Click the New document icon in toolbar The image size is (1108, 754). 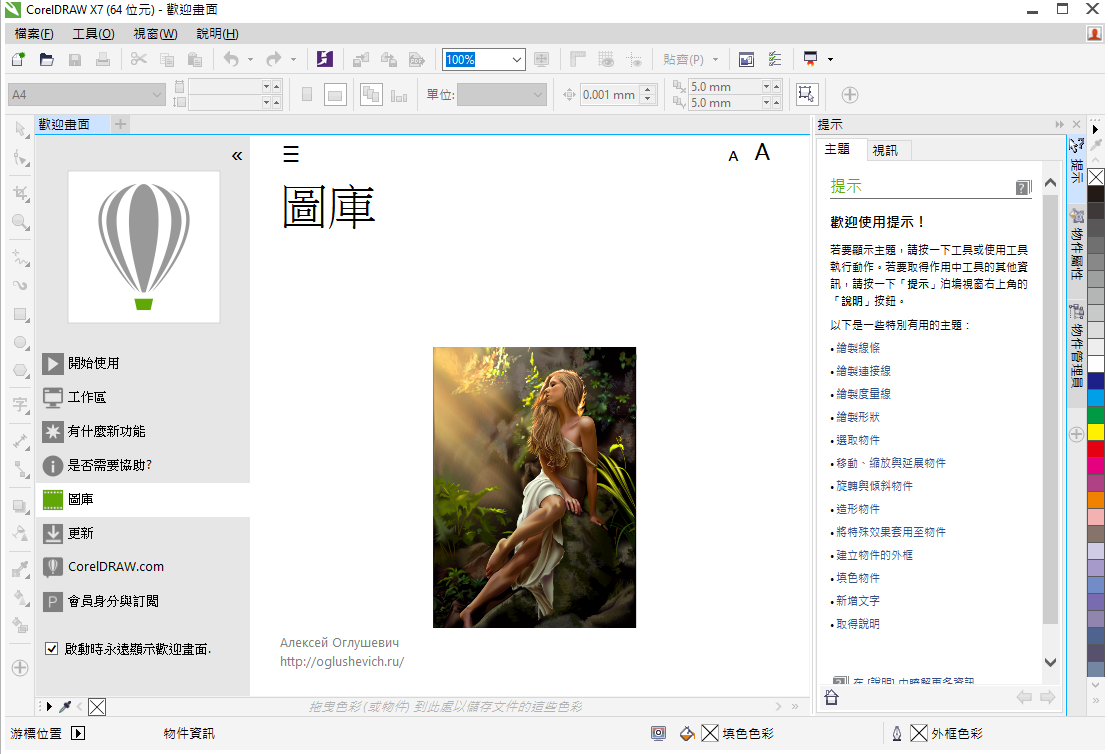tap(17, 60)
